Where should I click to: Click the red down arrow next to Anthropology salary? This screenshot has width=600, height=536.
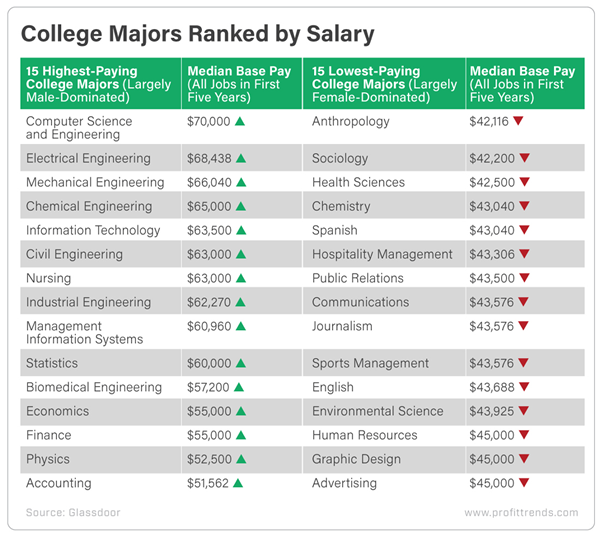coord(518,121)
